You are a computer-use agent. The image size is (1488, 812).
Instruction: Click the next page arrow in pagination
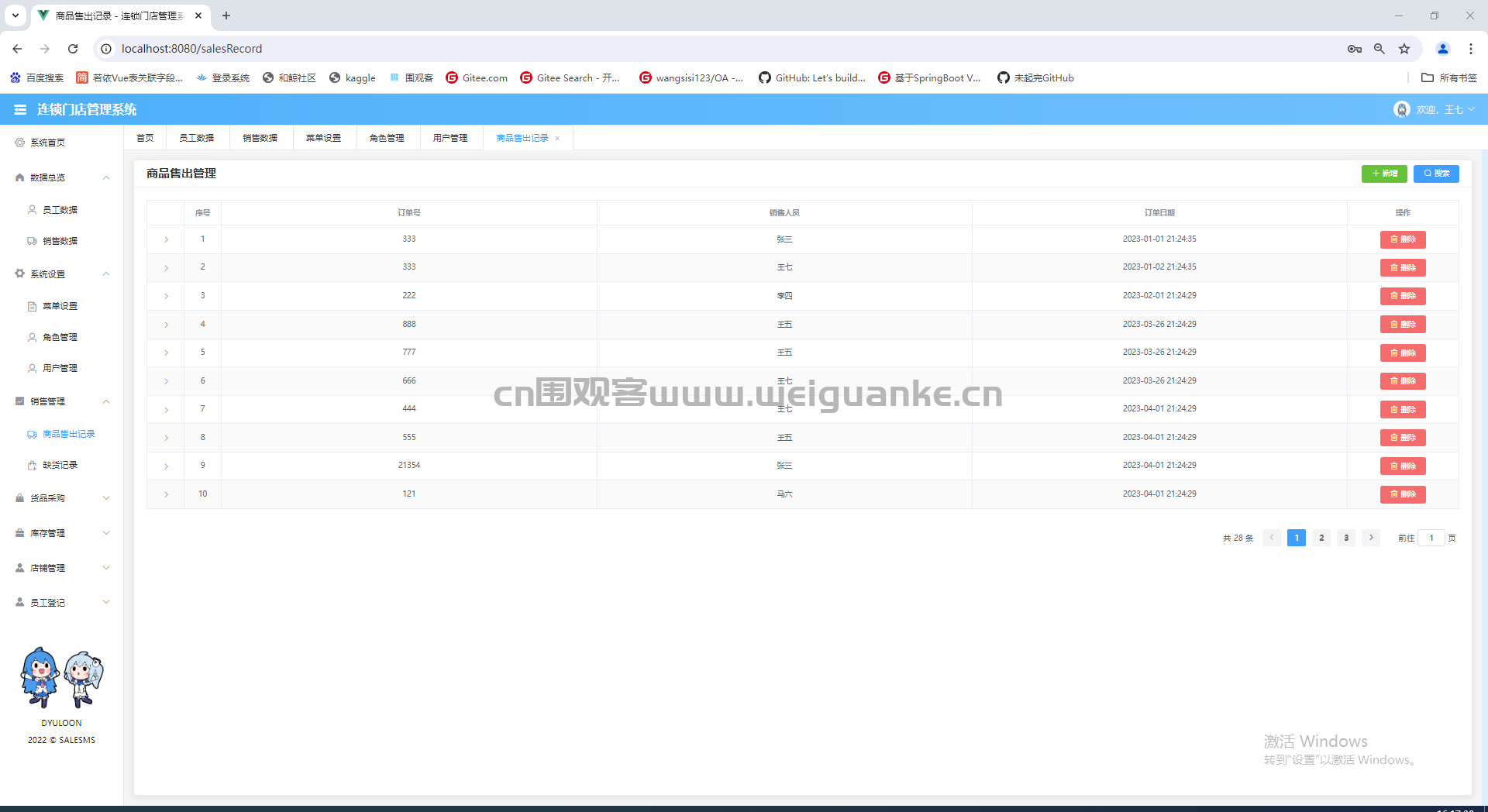[1371, 538]
